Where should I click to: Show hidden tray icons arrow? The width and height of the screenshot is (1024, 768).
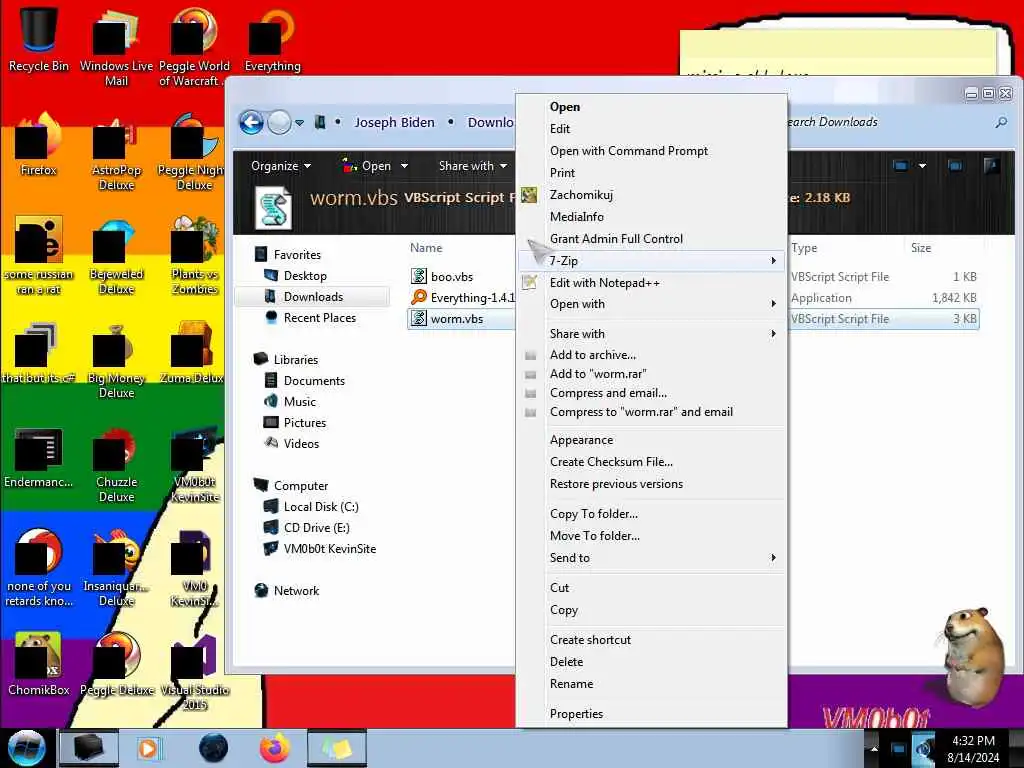tap(875, 748)
